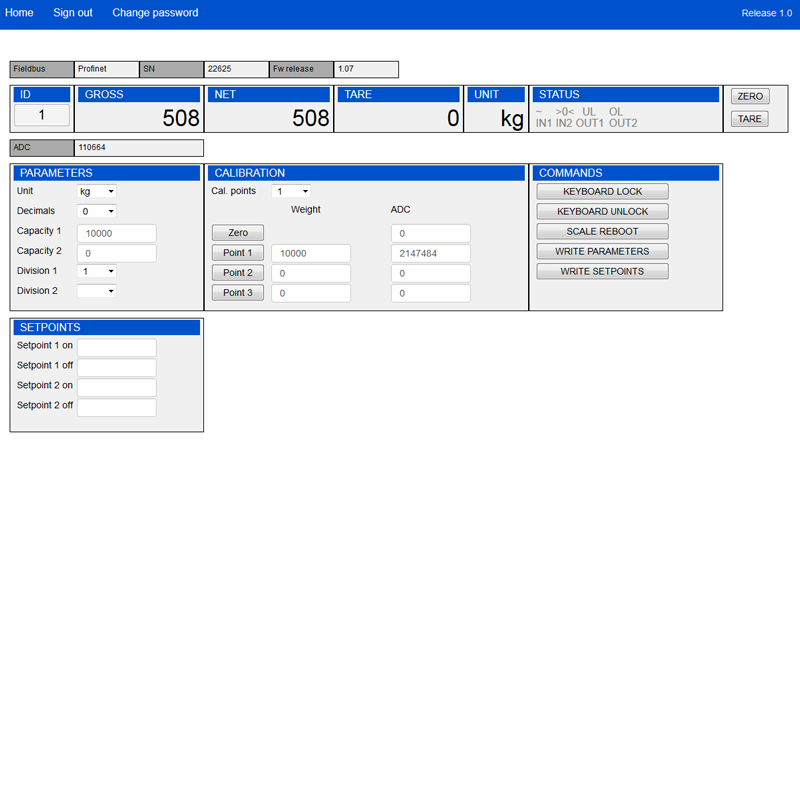Select Sign out in top bar
Screen dimensions: 800x800
pyautogui.click(x=73, y=13)
